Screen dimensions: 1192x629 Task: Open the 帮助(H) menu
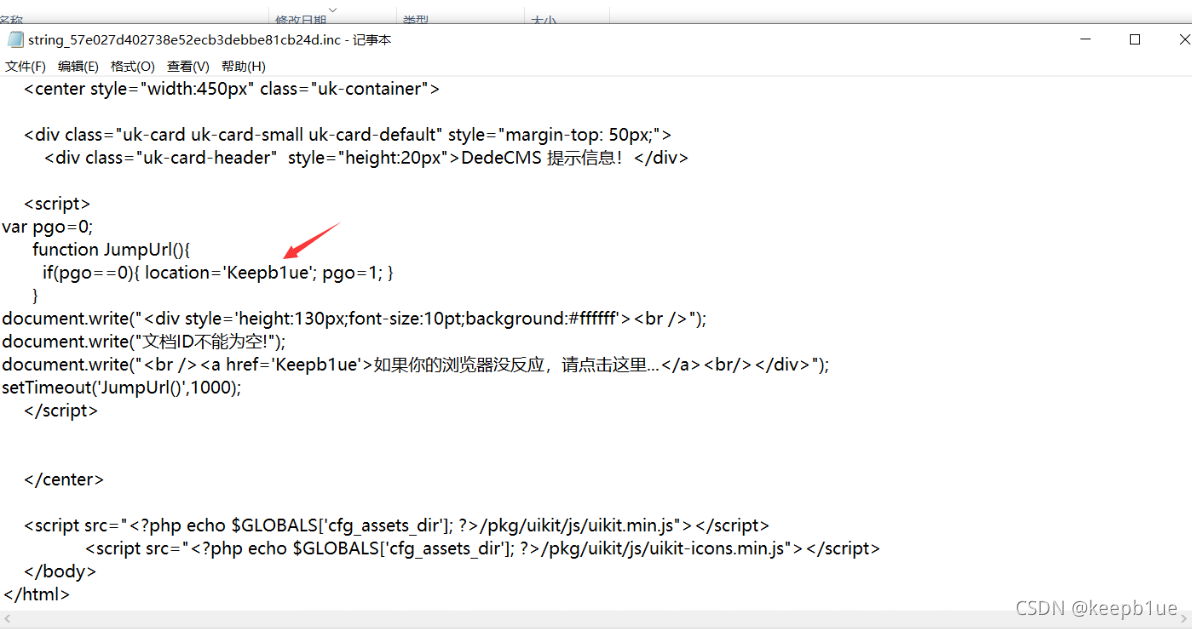(243, 66)
